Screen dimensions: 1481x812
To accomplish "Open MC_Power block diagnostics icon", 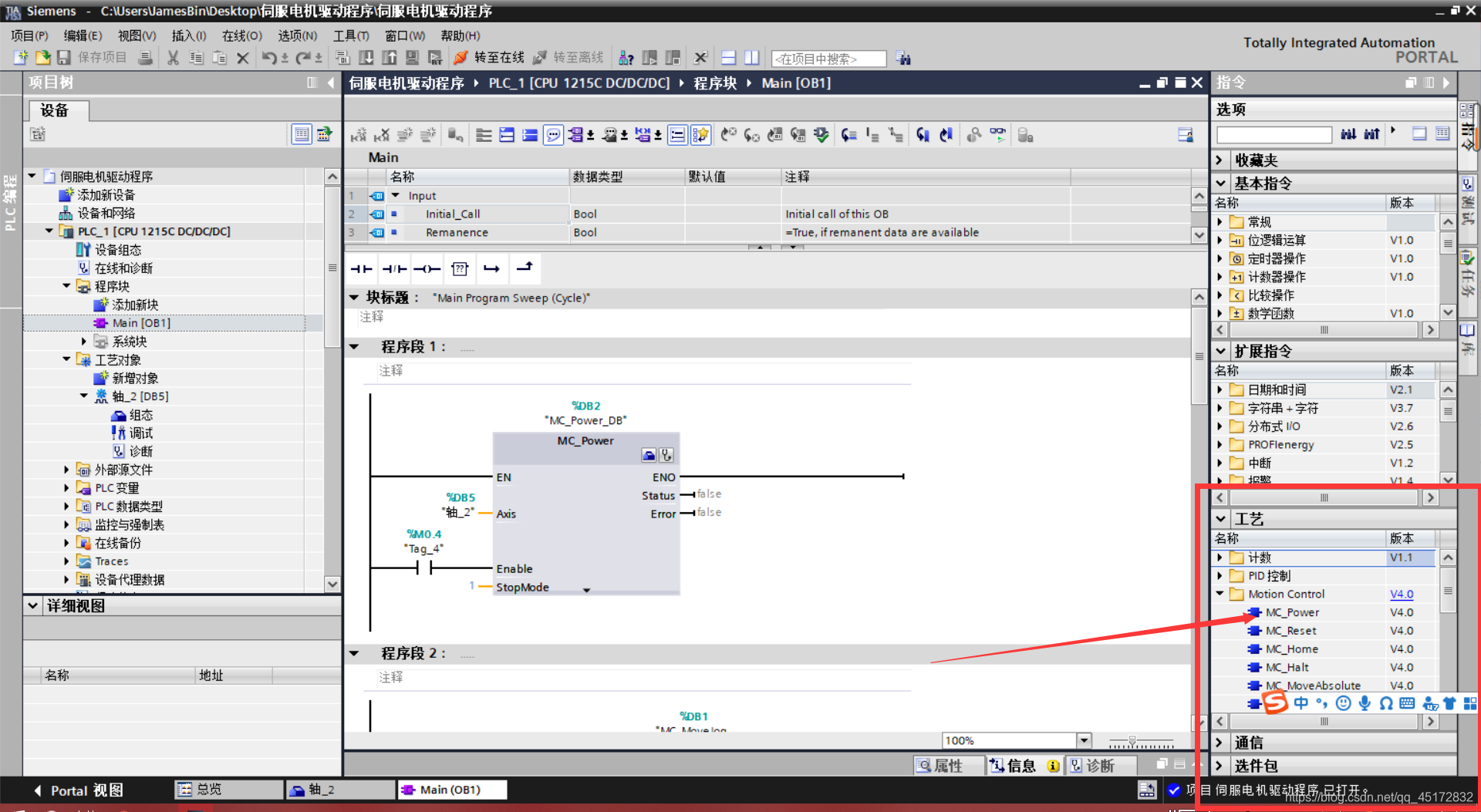I will pyautogui.click(x=666, y=455).
